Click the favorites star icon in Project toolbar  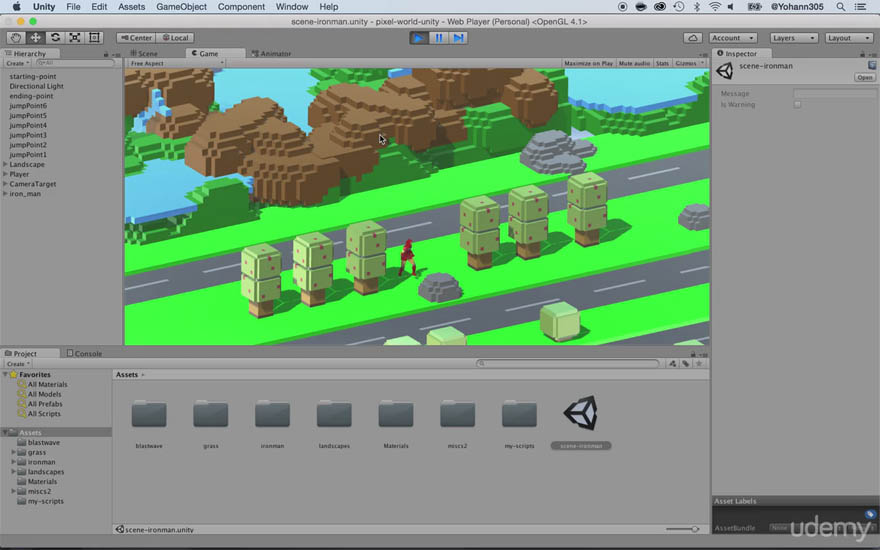699,364
